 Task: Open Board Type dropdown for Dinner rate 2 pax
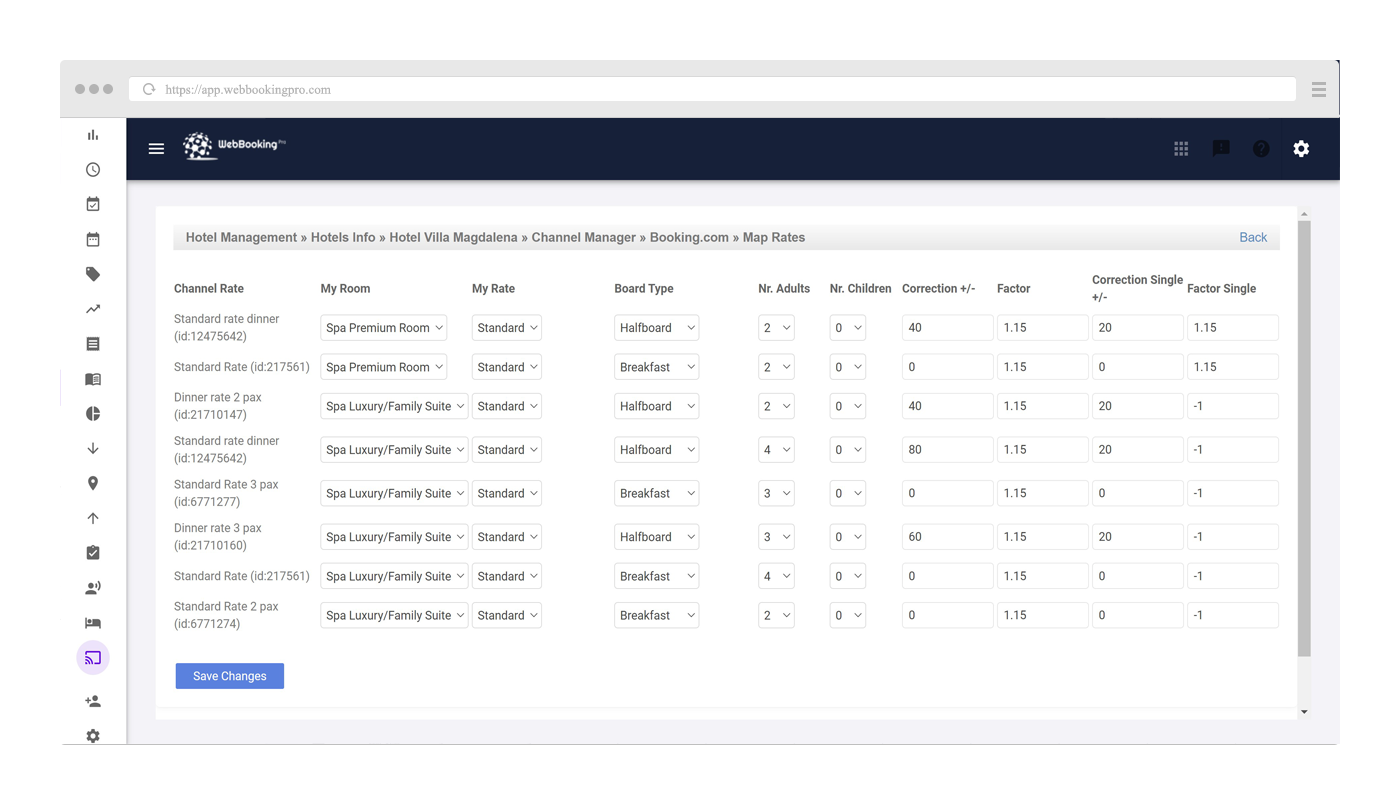click(656, 406)
